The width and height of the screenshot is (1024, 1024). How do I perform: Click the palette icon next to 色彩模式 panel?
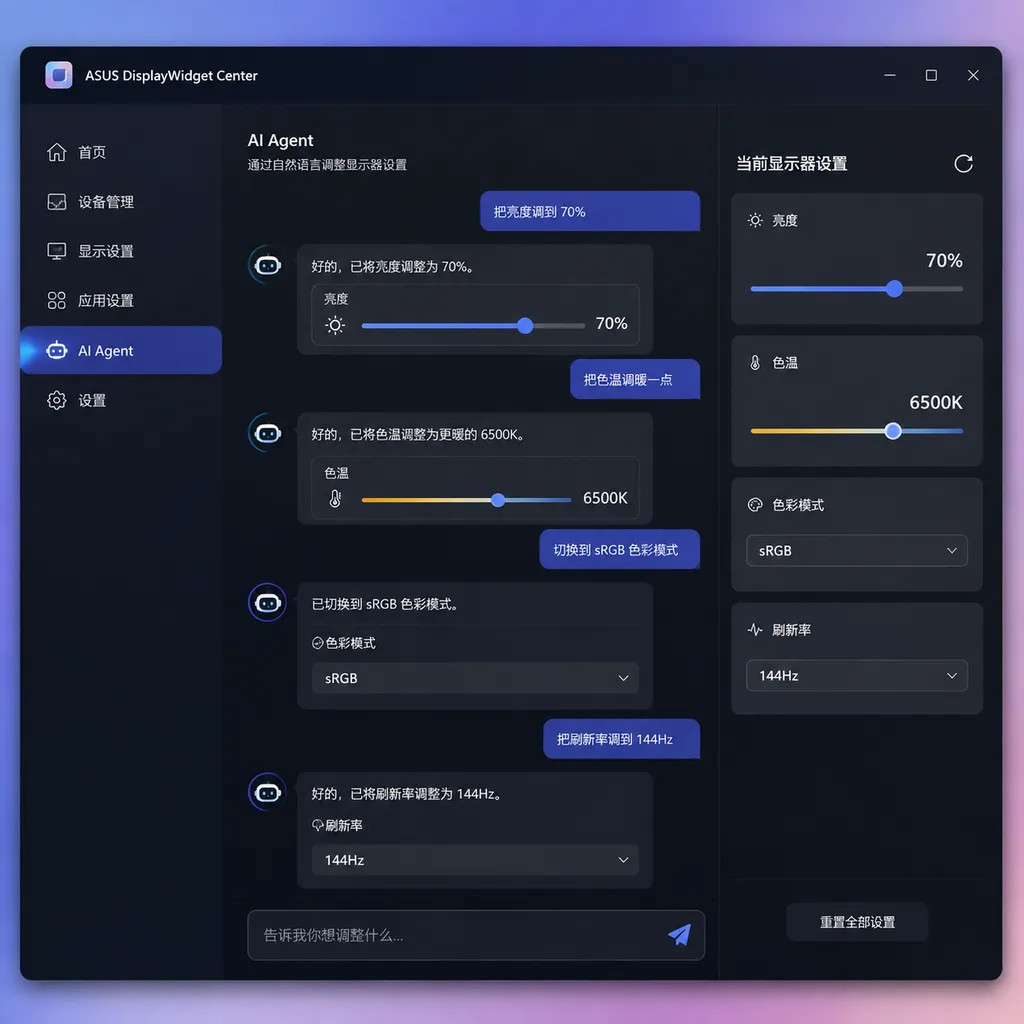pyautogui.click(x=755, y=505)
